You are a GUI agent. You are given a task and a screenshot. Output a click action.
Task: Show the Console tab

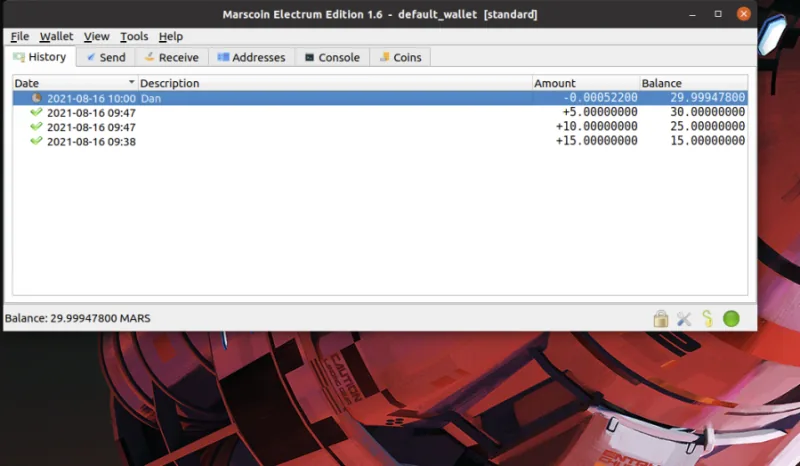point(332,57)
